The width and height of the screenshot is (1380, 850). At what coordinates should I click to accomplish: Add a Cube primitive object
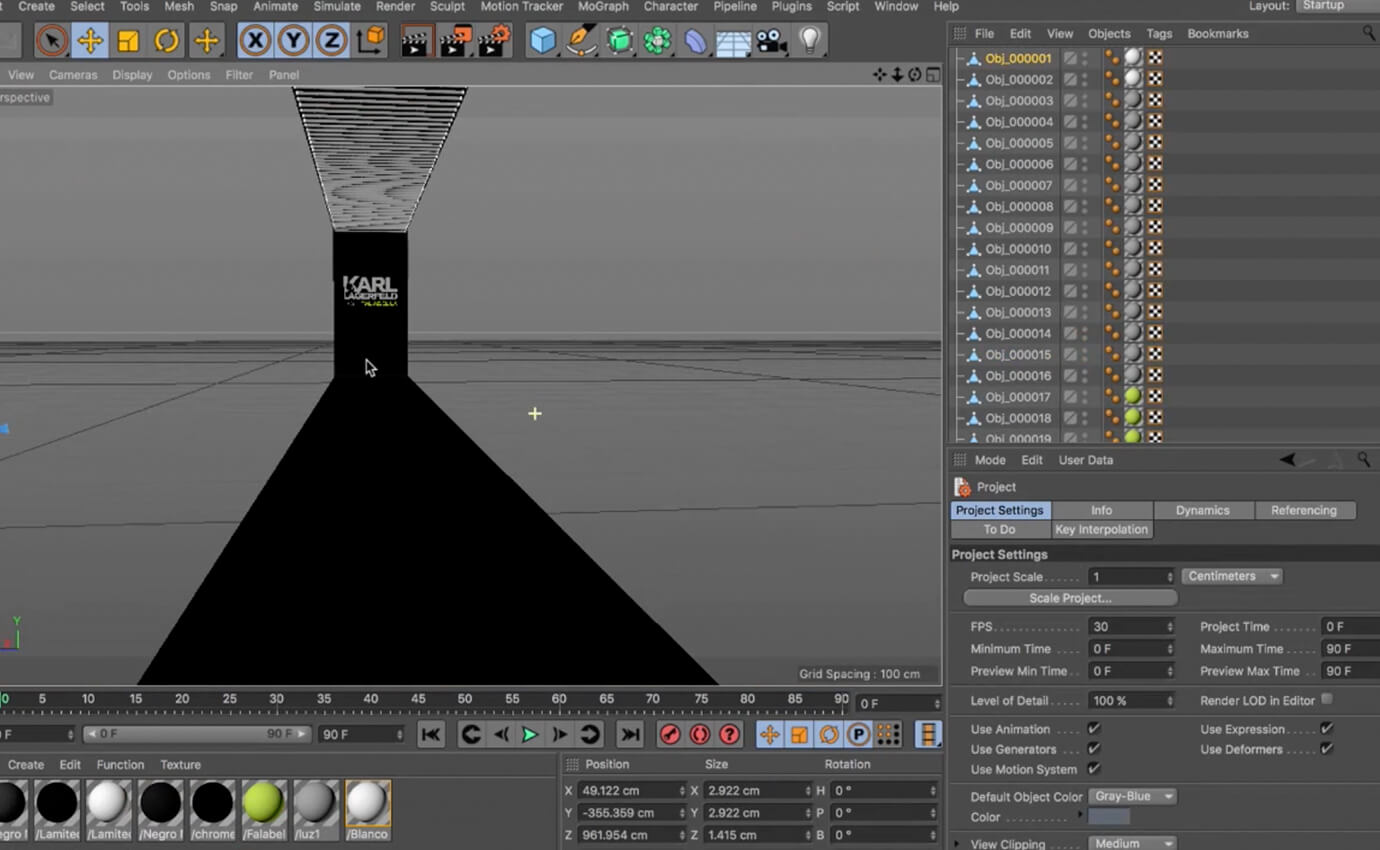click(542, 41)
